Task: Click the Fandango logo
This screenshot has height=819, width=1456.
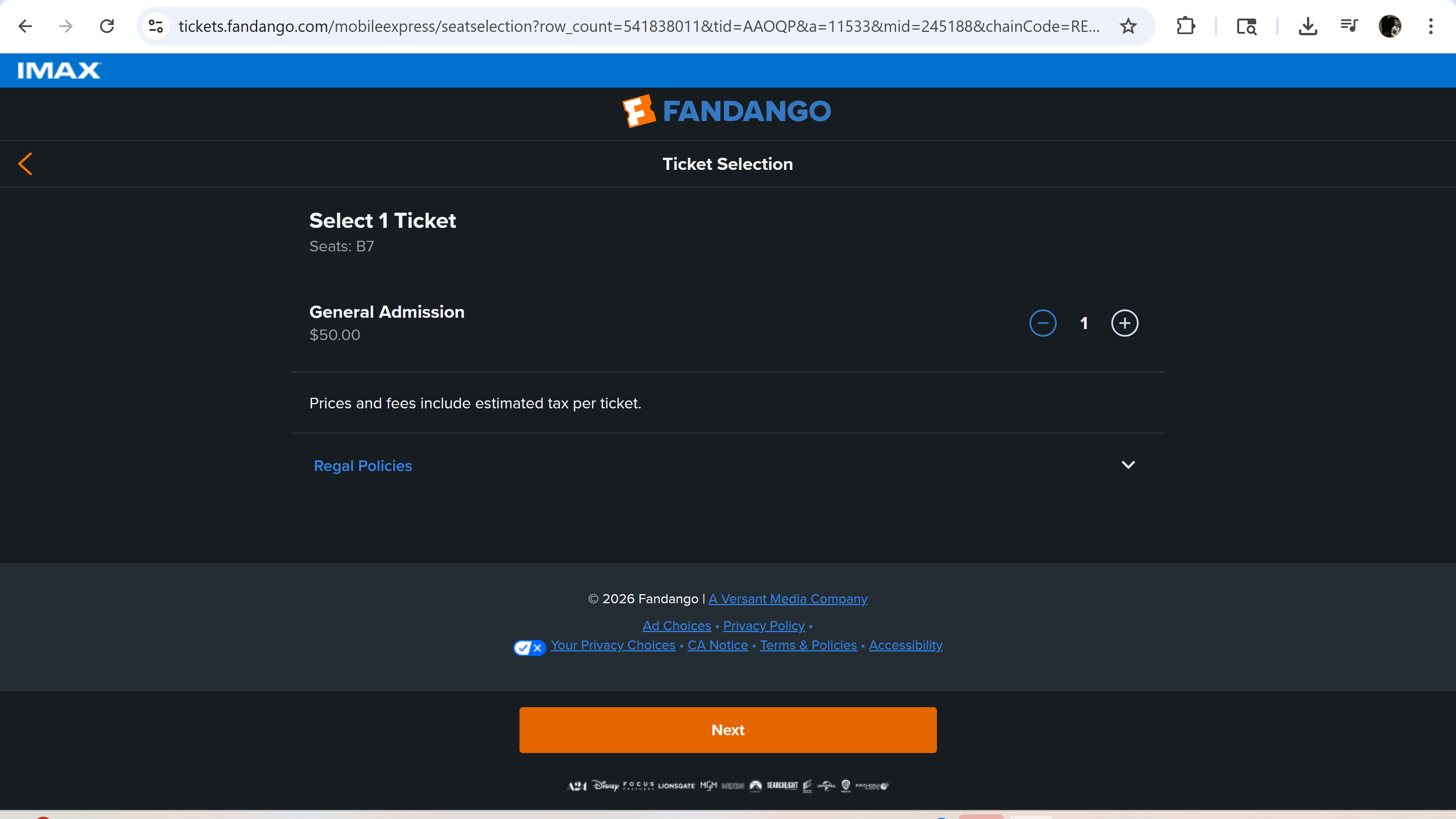Action: (727, 111)
